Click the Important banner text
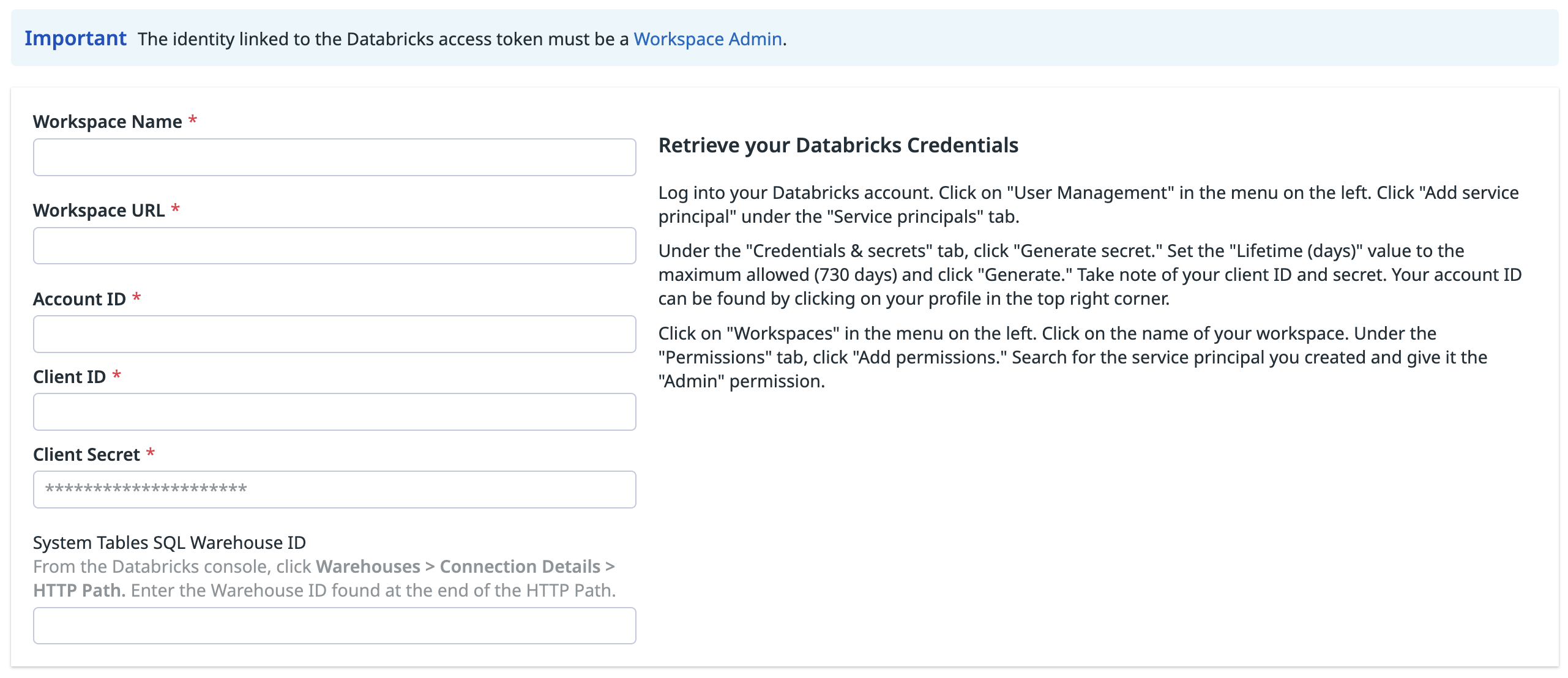Screen dimensions: 1568x678 click(x=75, y=38)
